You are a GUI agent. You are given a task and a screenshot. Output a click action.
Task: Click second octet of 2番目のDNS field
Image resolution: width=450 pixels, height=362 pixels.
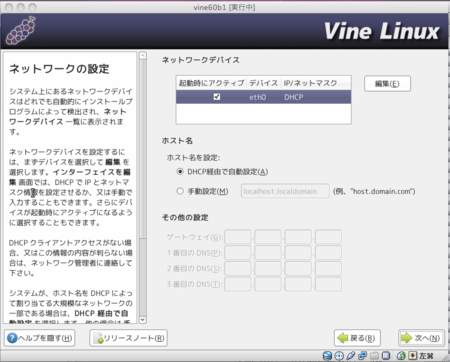point(268,268)
